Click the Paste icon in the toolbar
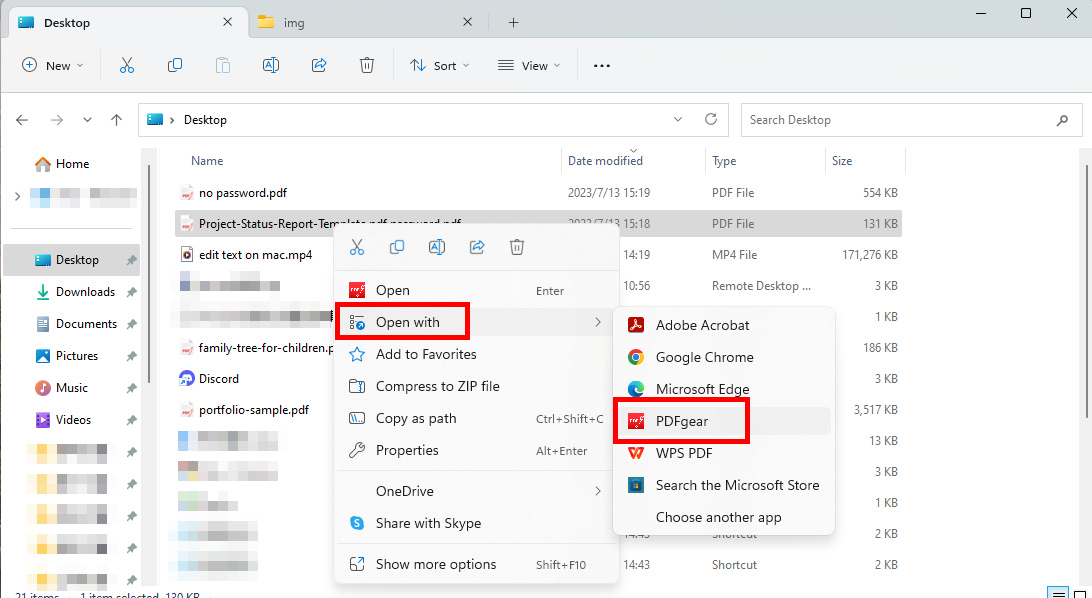 click(223, 65)
